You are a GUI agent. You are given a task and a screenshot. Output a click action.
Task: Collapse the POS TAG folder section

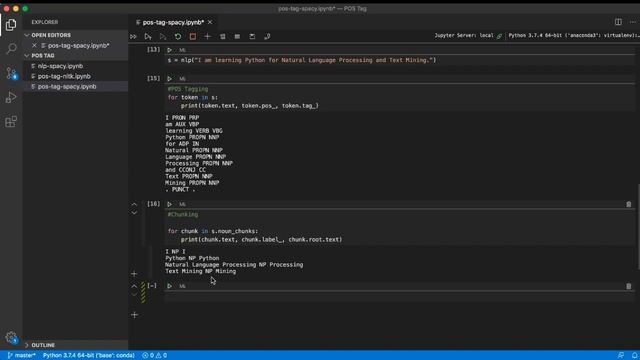43,56
